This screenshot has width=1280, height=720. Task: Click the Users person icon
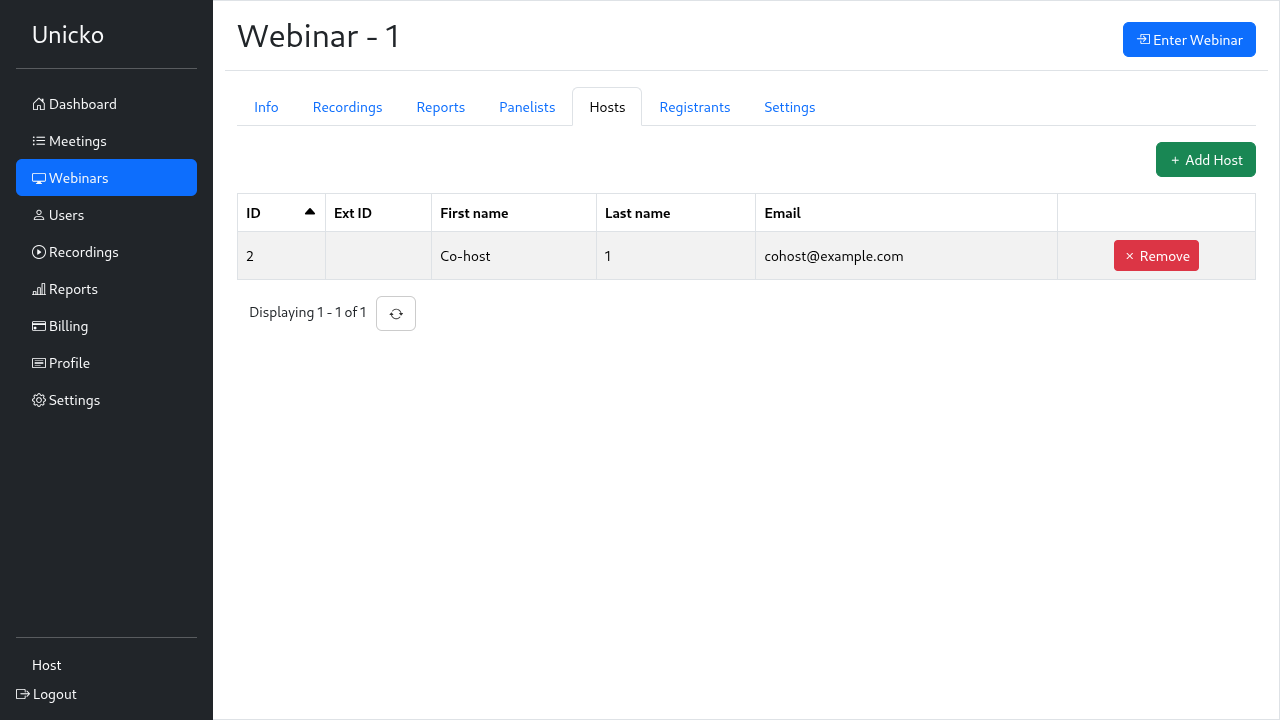point(39,215)
